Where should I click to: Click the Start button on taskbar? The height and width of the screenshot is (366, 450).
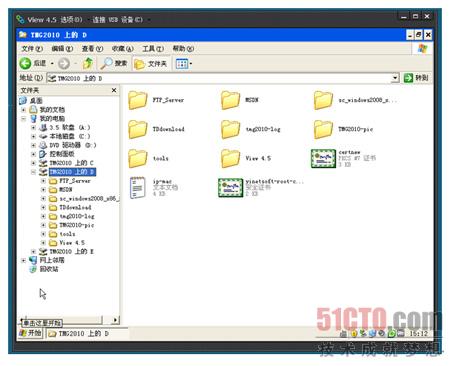click(31, 333)
